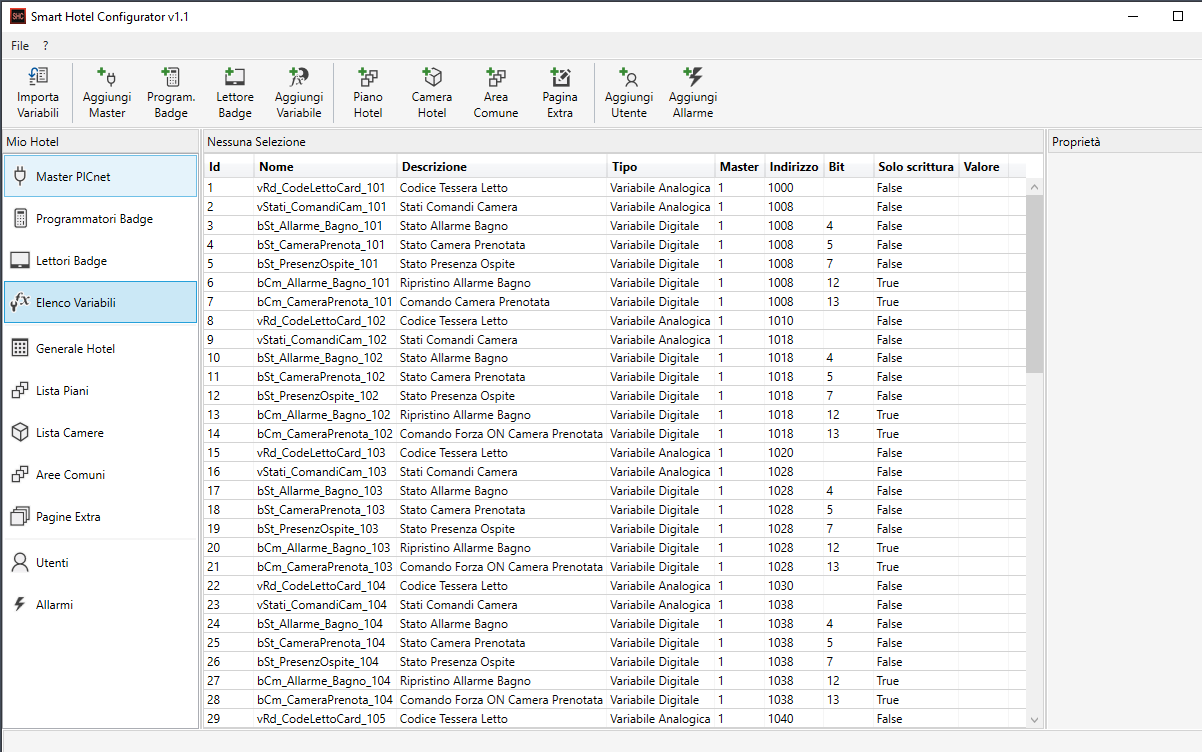This screenshot has width=1202, height=752.
Task: Select the vStati_ComandiCam_101 row
Action: pos(615,207)
